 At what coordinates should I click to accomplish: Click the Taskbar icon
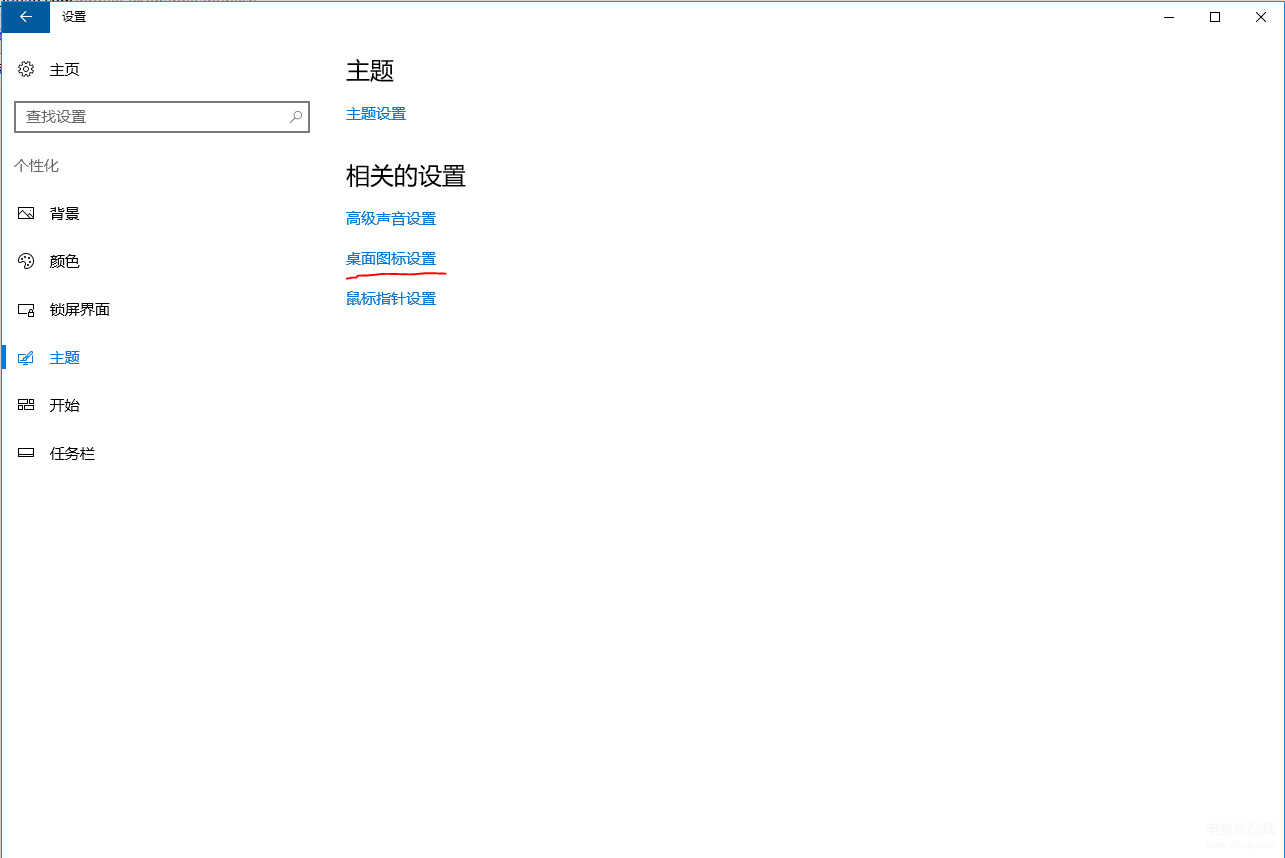point(26,453)
